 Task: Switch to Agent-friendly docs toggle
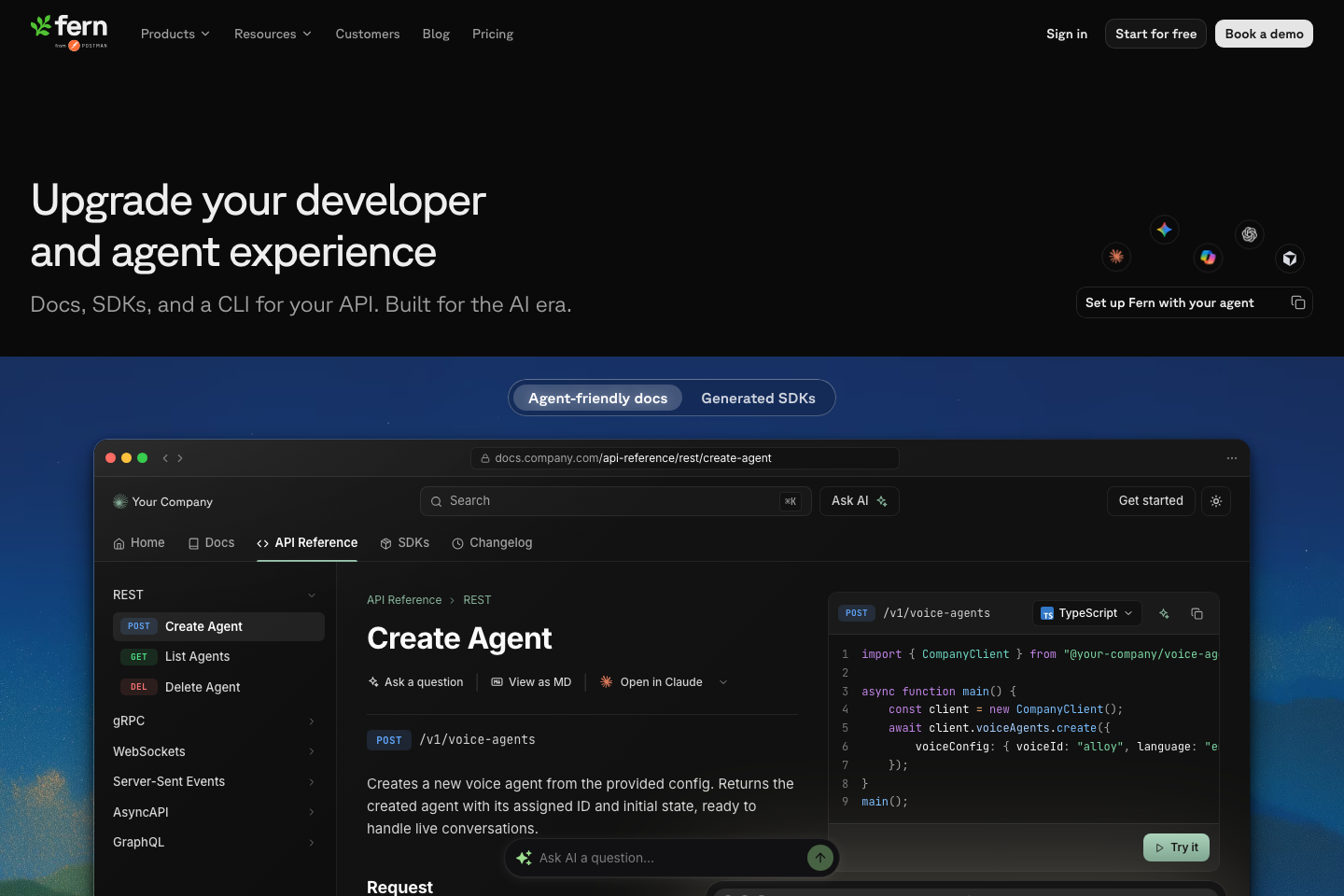(598, 398)
